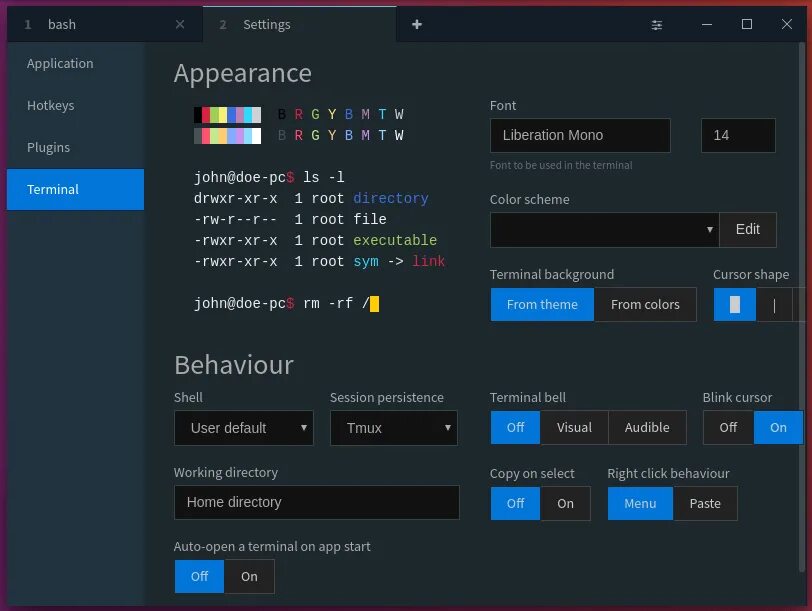Set Terminal bell to Visual
812x611 pixels.
click(574, 428)
